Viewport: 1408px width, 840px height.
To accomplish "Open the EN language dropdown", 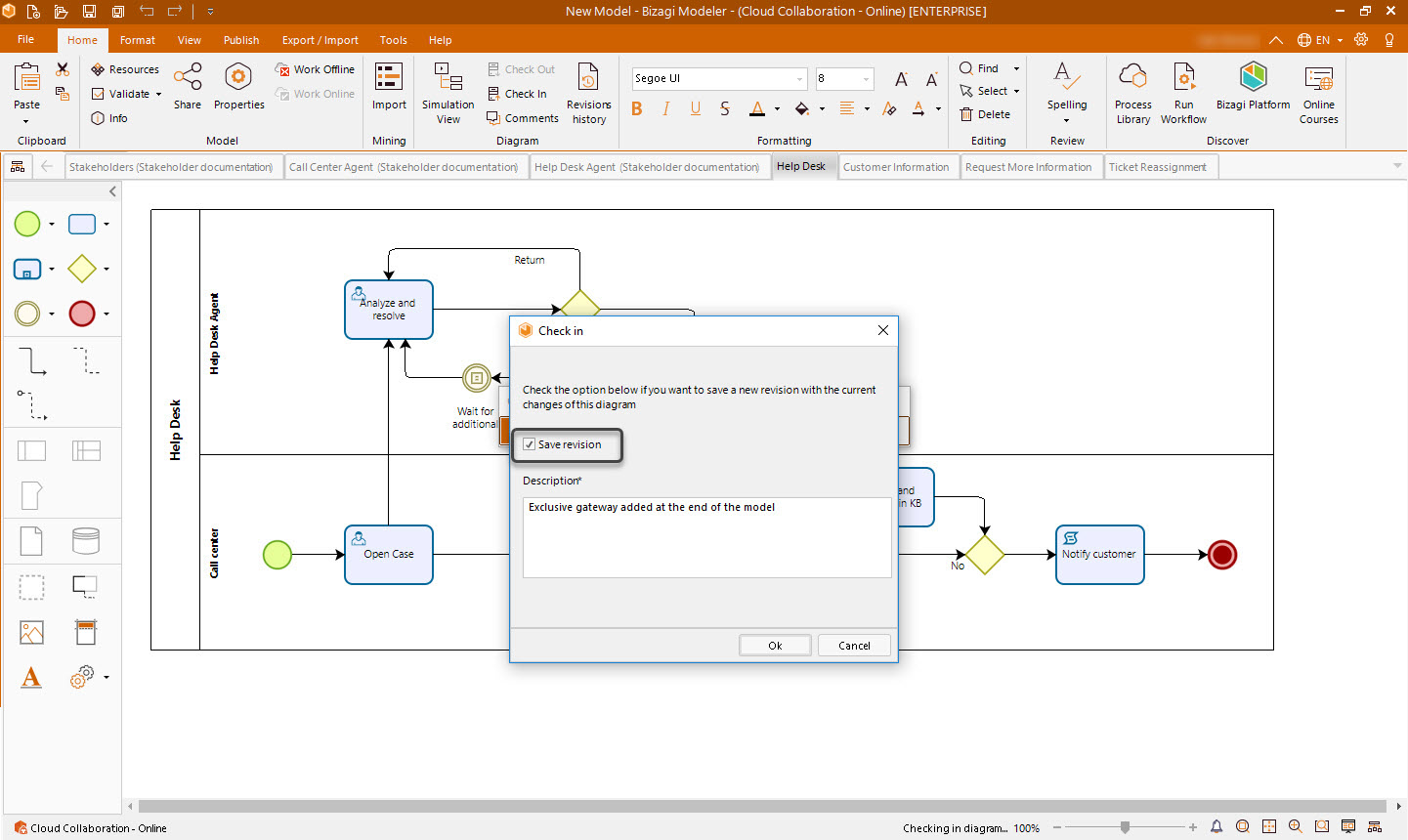I will coord(1320,40).
